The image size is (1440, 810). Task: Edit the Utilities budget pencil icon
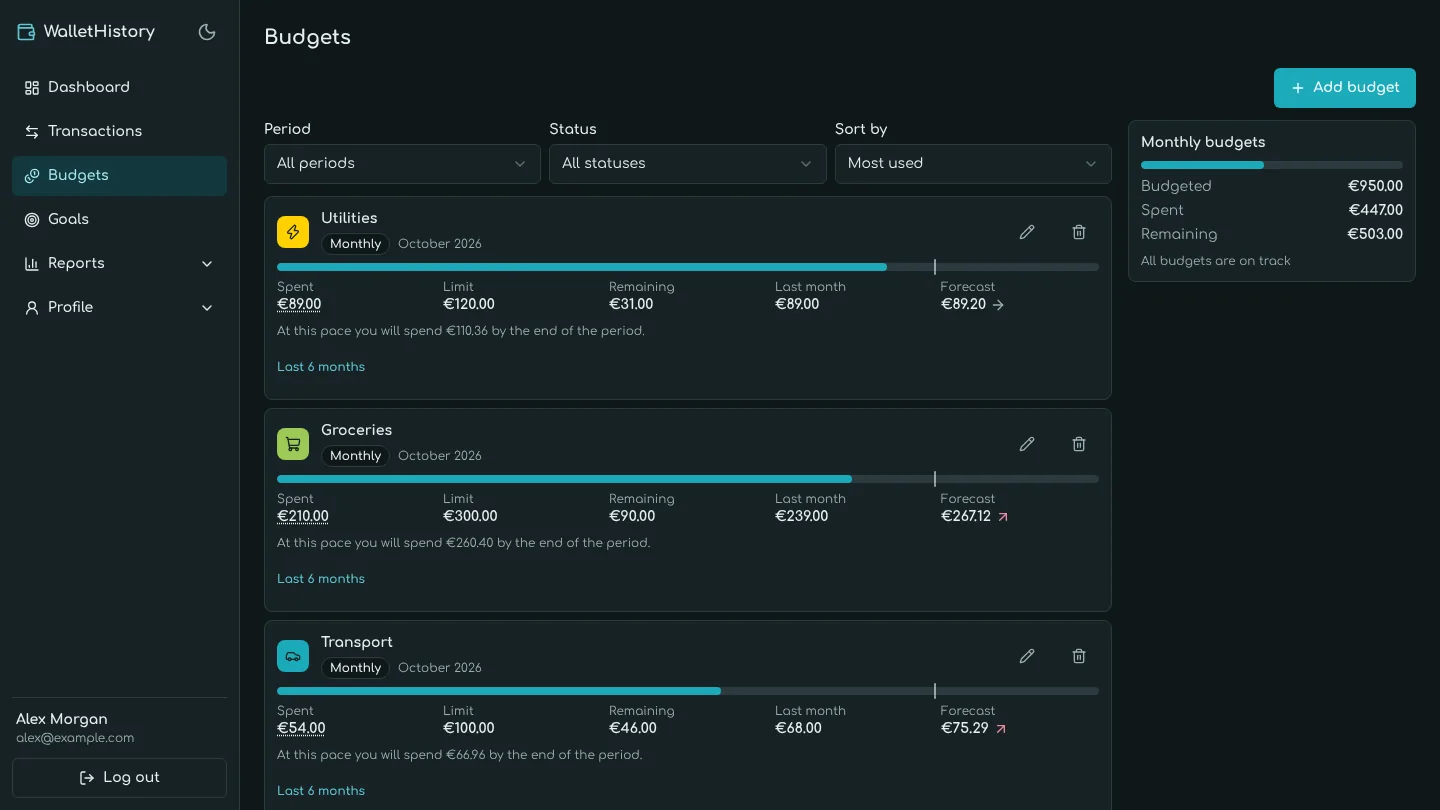coord(1027,232)
